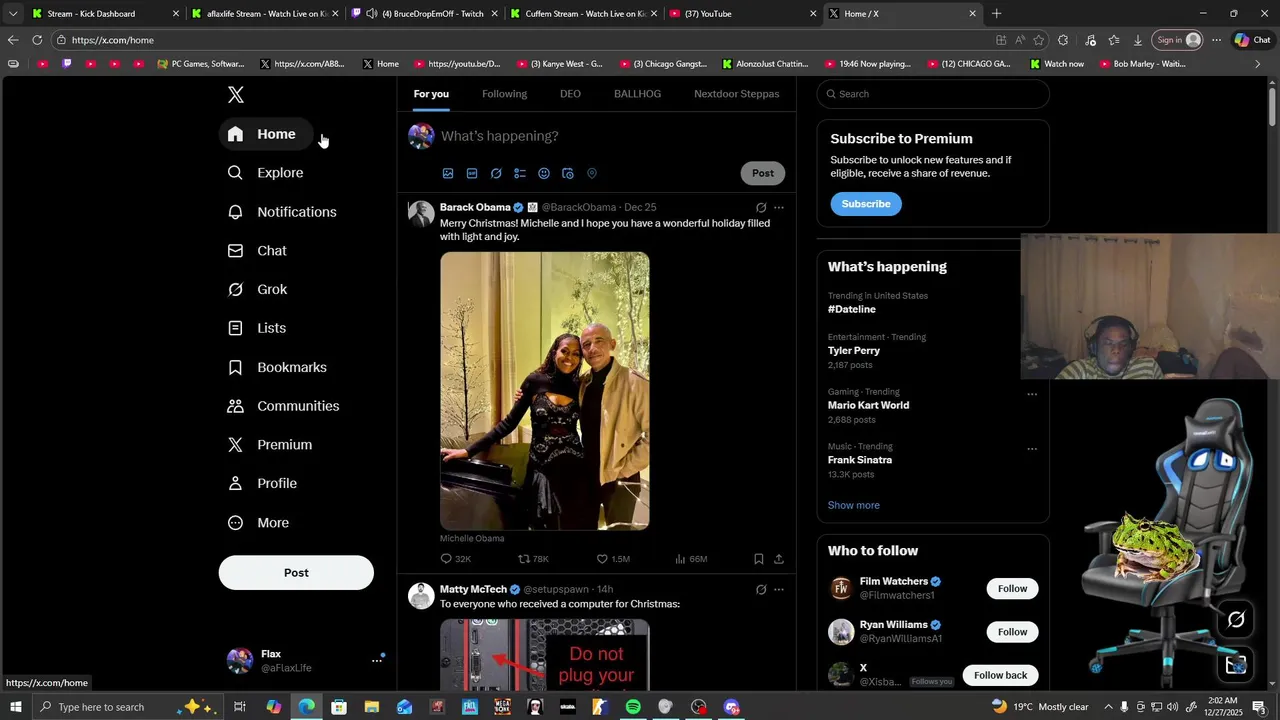Open Bookmarks in the sidebar

coord(278,368)
